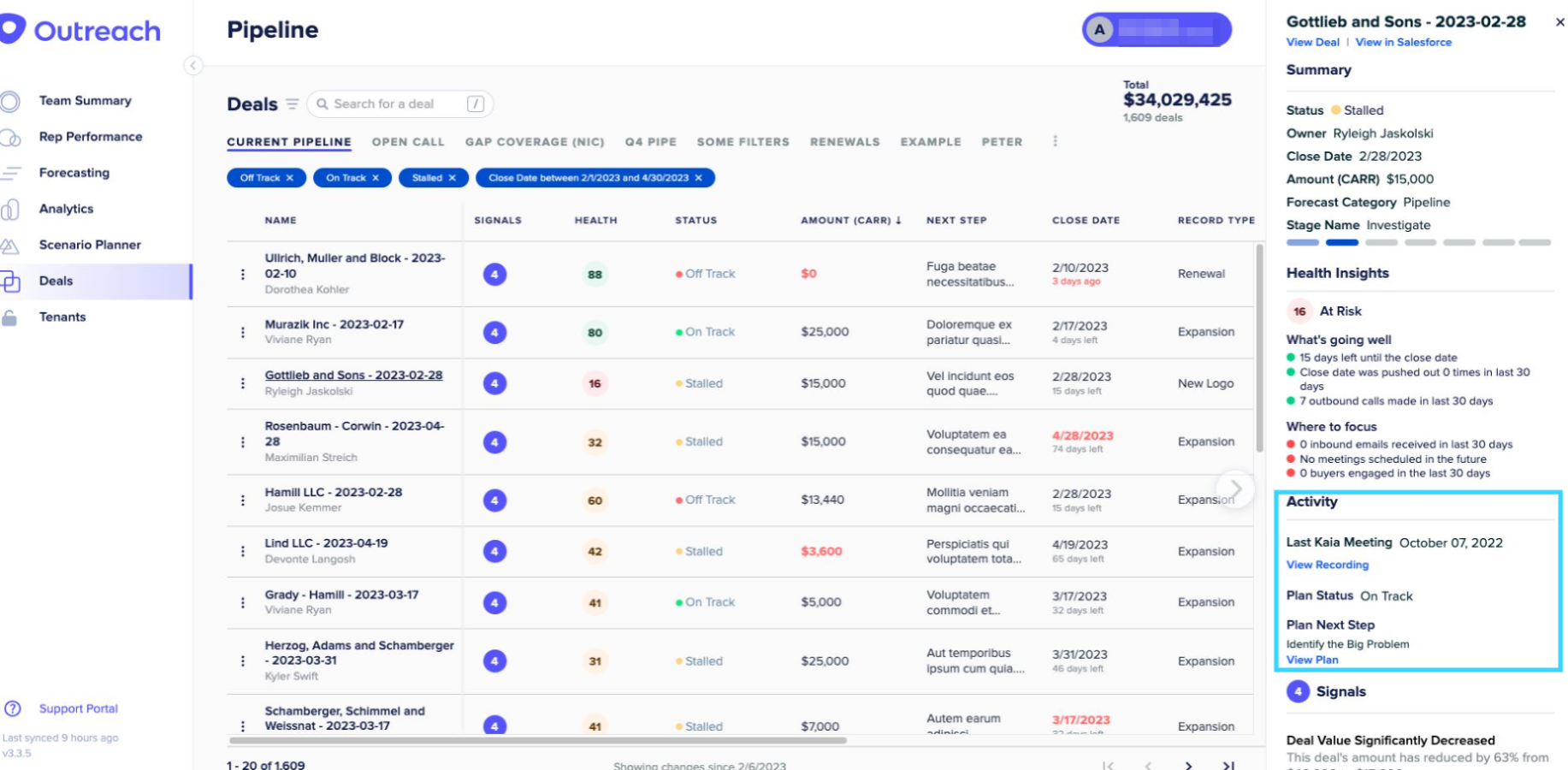Image resolution: width=1568 pixels, height=770 pixels.
Task: Open Analytics from sidebar
Action: click(x=66, y=209)
